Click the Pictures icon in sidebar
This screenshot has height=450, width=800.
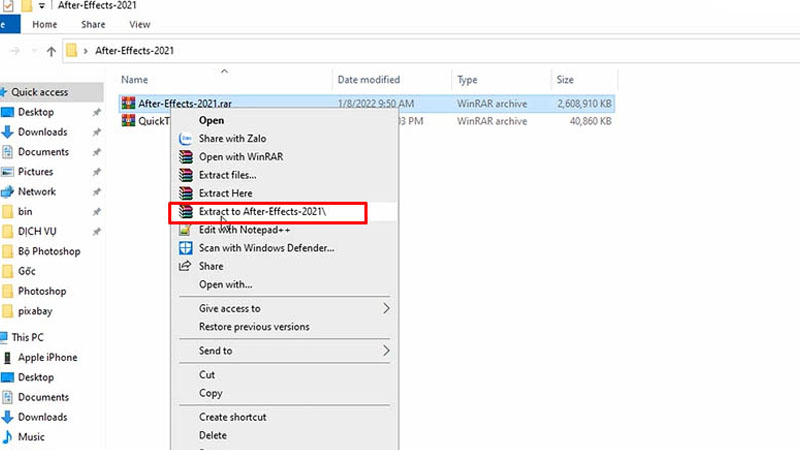coord(7,172)
